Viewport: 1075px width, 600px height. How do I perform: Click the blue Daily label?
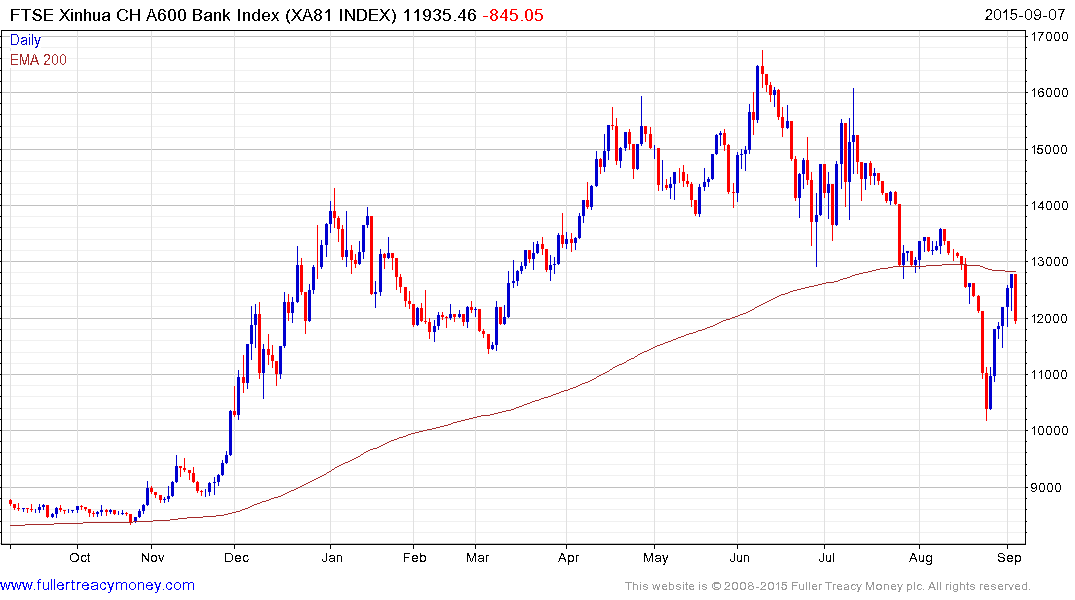(25, 40)
